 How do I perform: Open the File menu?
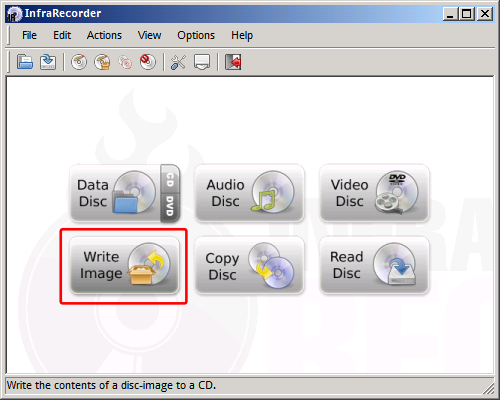coord(29,35)
